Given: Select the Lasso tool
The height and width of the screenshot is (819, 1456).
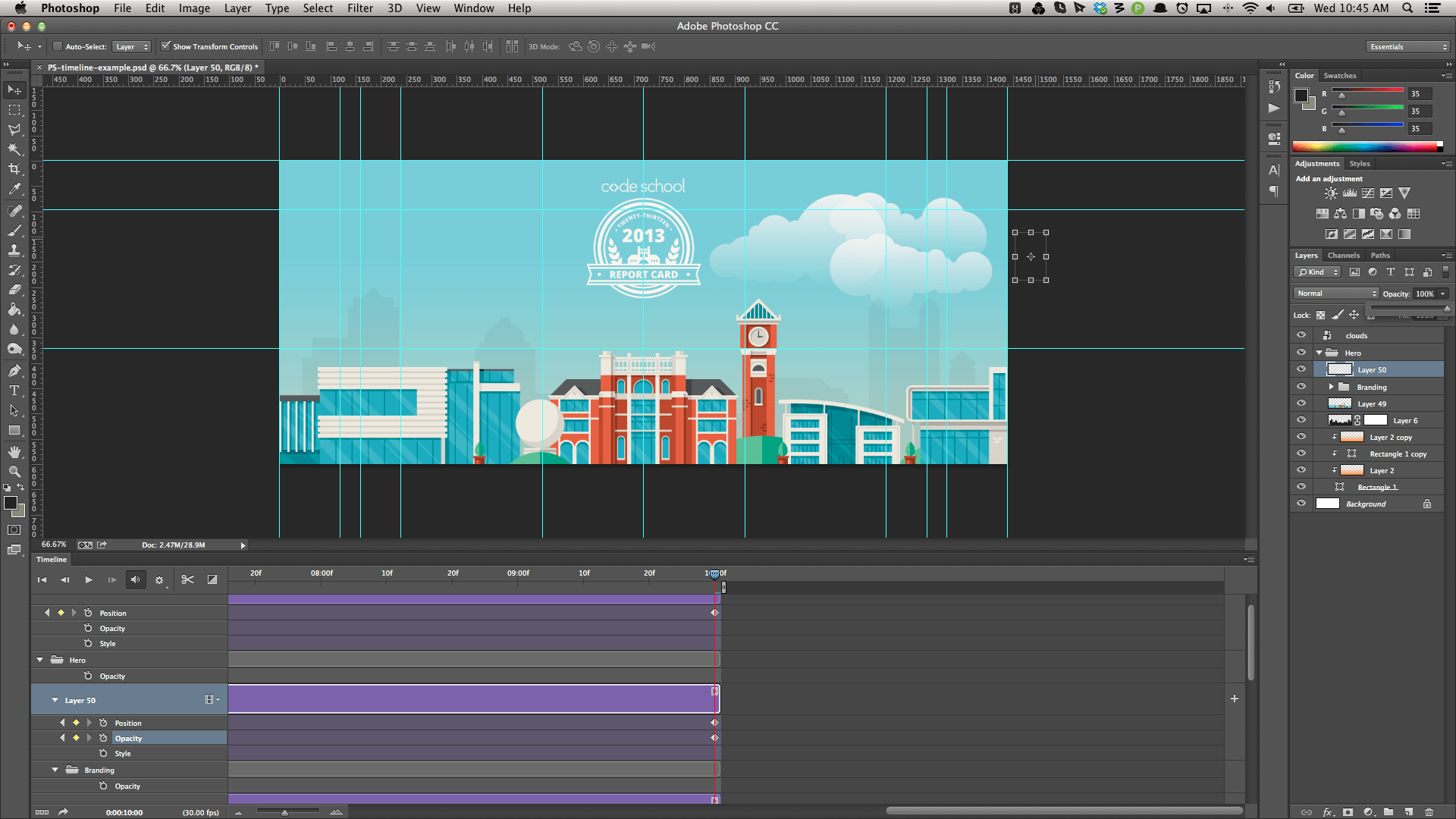Looking at the screenshot, I should point(14,130).
